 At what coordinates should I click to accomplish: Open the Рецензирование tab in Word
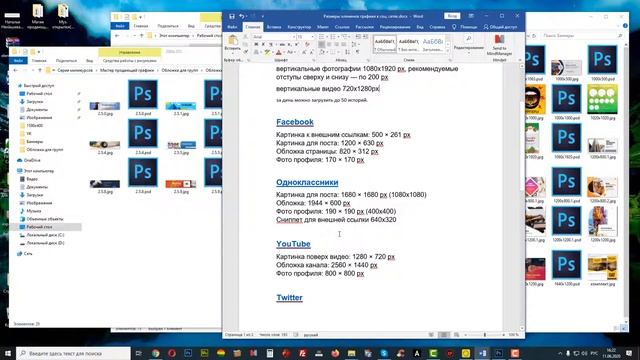tap(395, 27)
